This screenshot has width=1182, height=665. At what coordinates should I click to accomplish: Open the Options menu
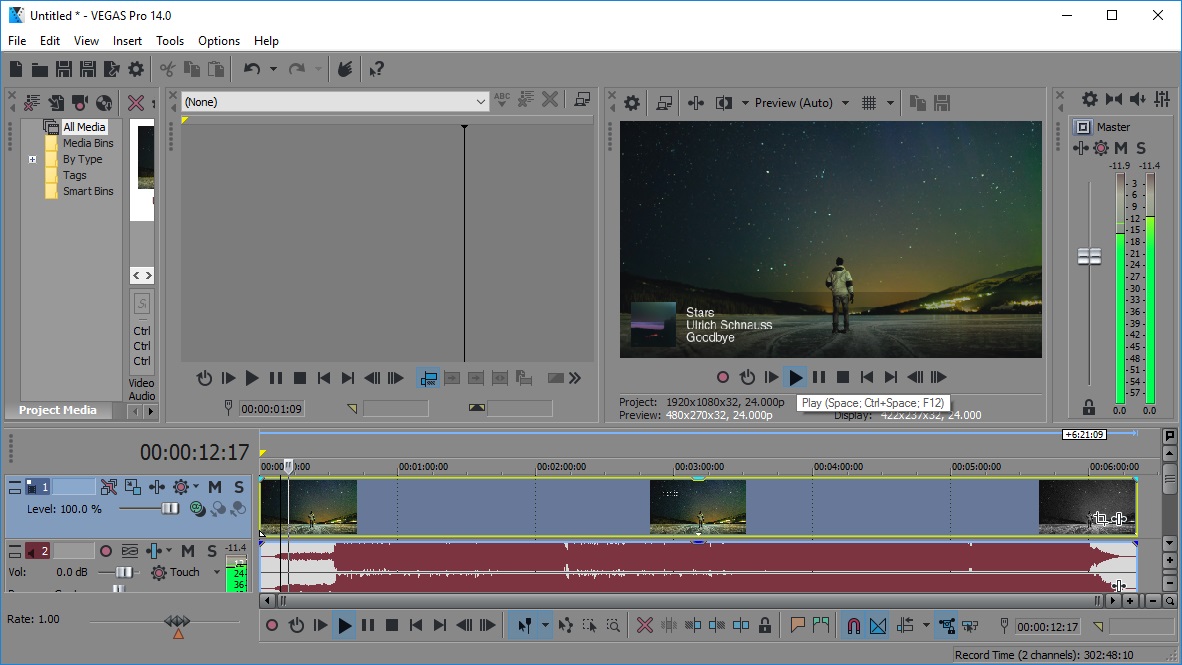(219, 41)
